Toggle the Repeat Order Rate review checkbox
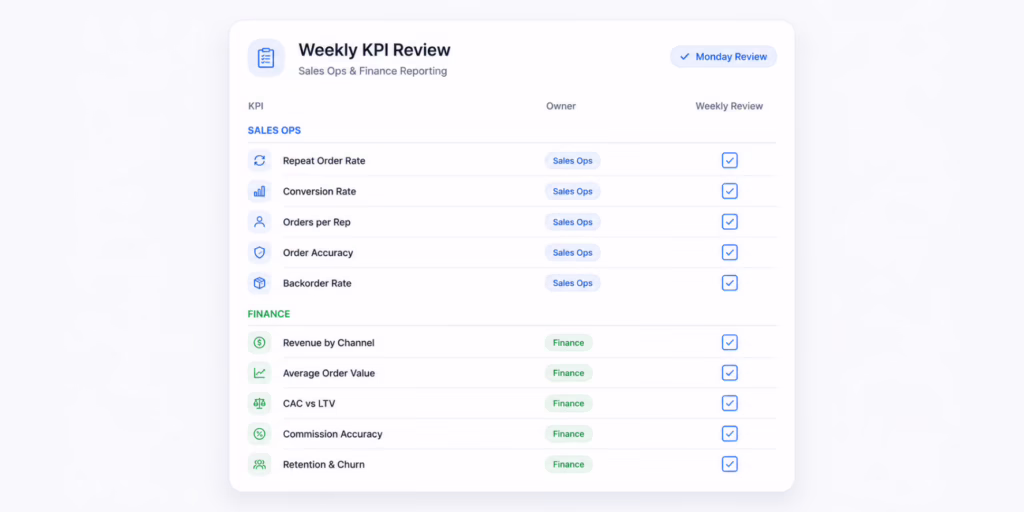Screen dimensions: 1024x512 pos(729,161)
